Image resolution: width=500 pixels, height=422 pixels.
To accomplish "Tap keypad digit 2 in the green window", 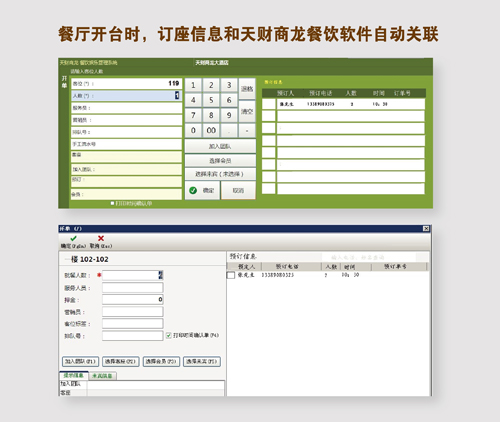I will tap(211, 85).
